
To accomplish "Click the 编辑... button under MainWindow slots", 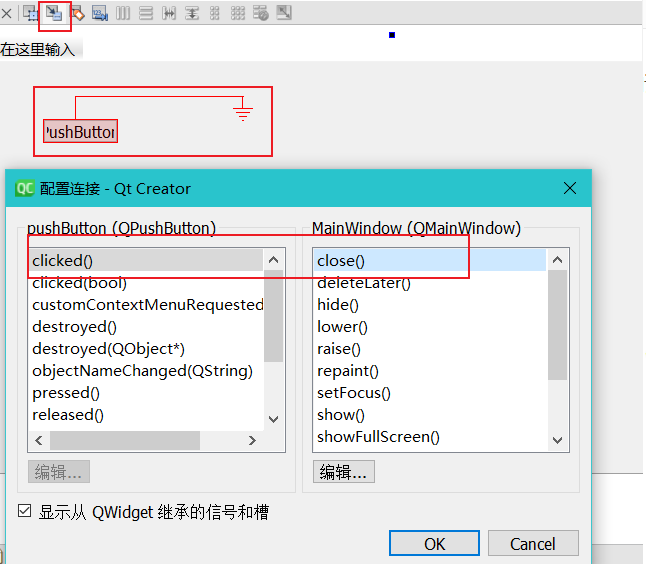I will tap(343, 472).
